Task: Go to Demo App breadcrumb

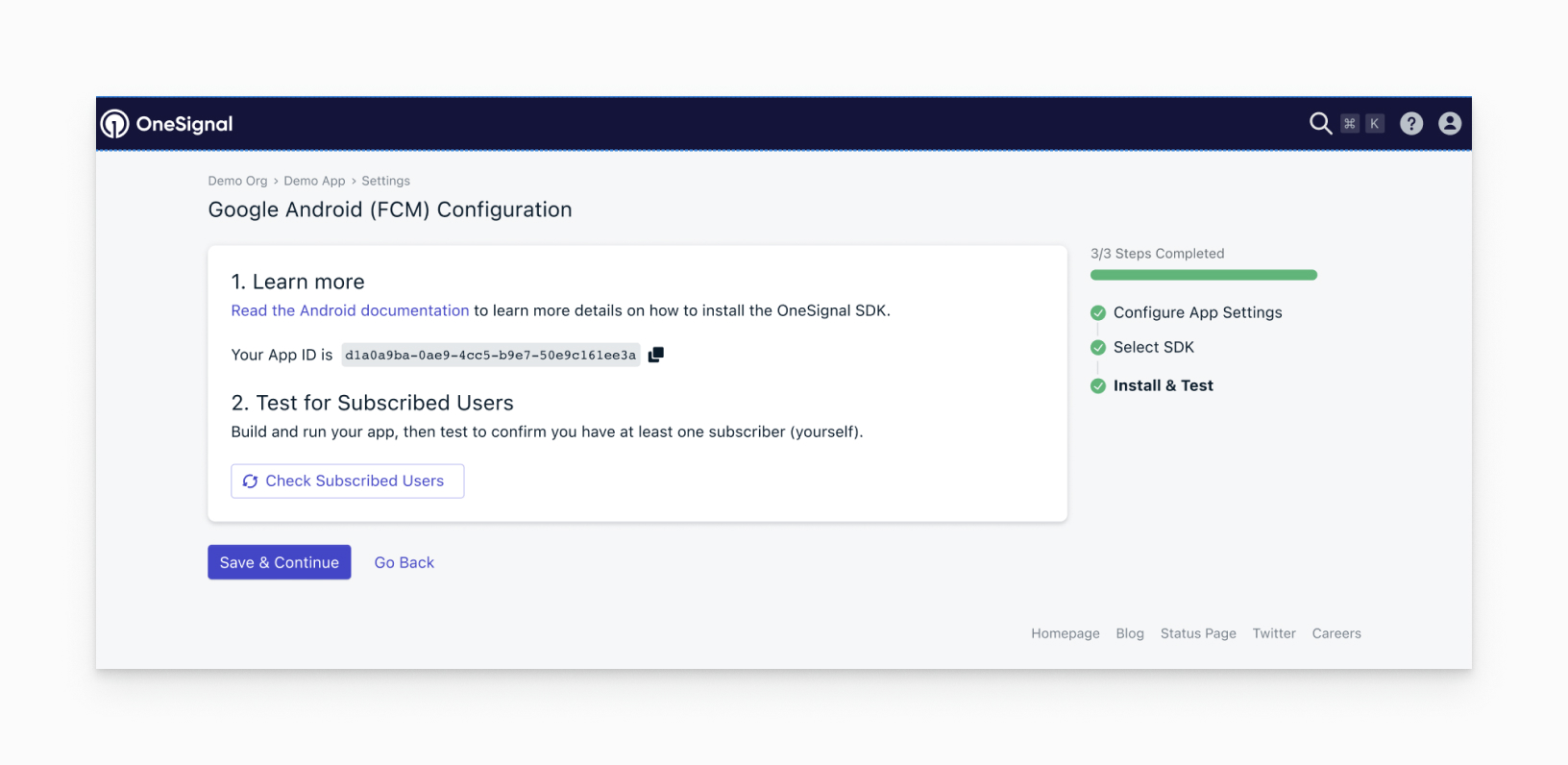Action: pyautogui.click(x=314, y=181)
